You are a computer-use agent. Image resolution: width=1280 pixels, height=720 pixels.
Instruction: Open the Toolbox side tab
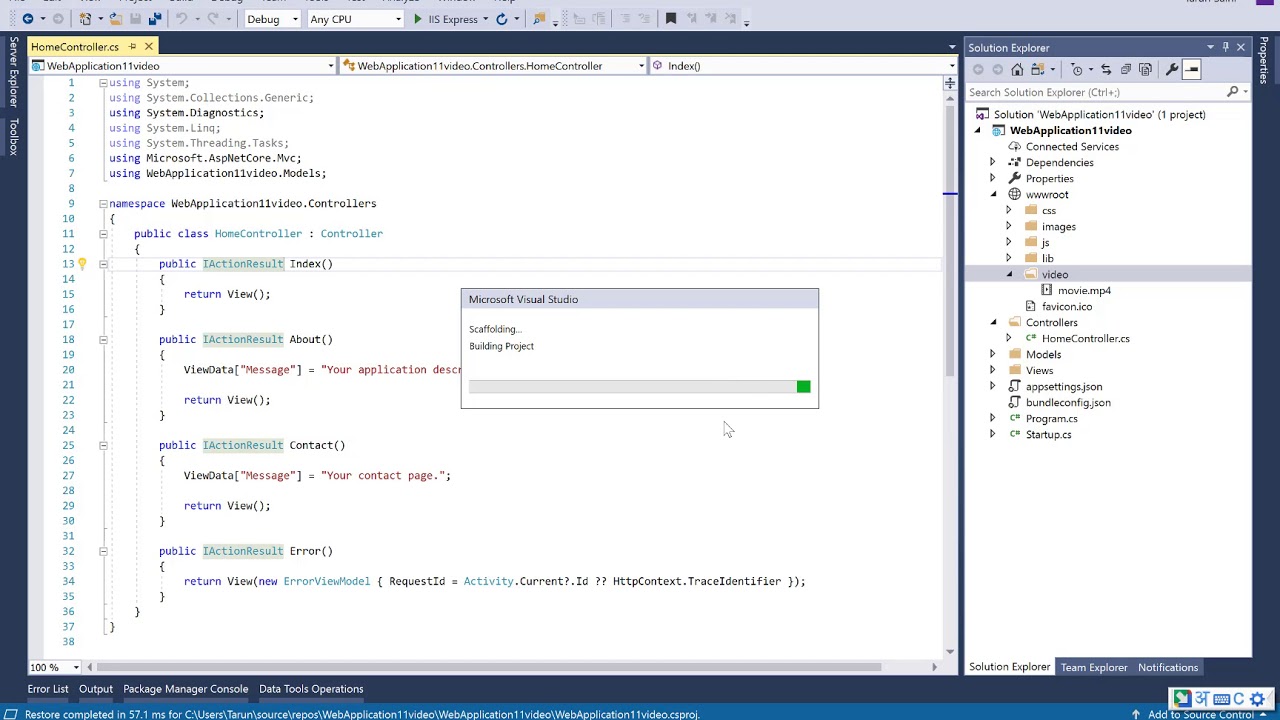click(x=14, y=137)
